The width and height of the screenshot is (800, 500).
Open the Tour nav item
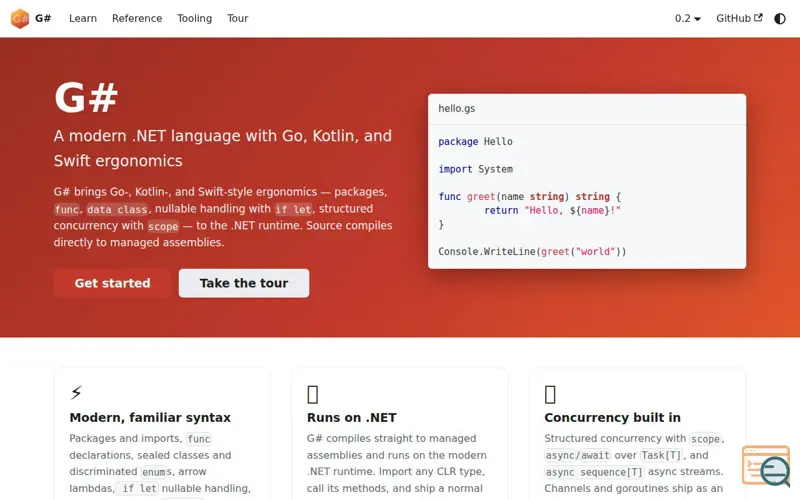[x=237, y=18]
